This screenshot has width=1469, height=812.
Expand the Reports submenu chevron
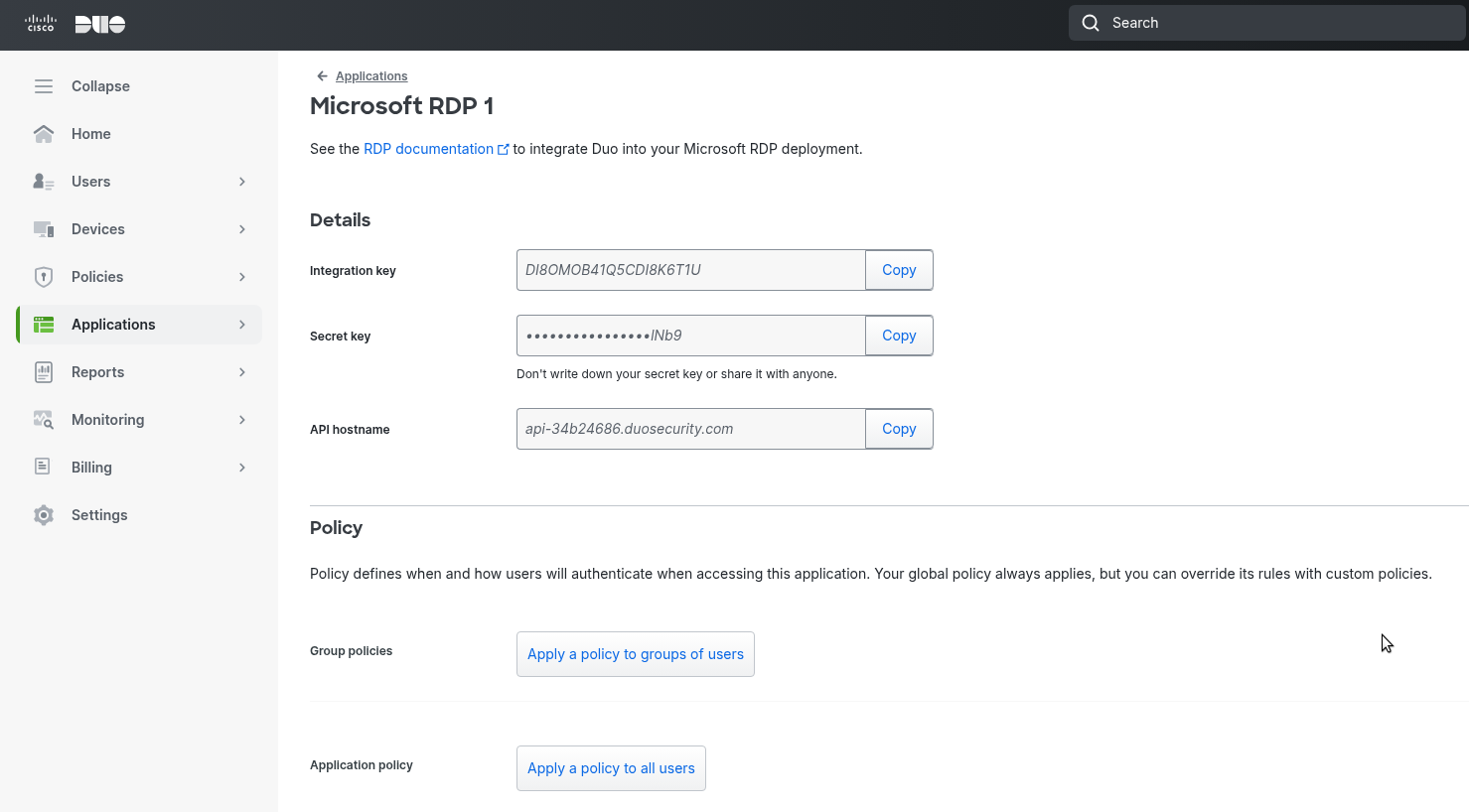click(242, 372)
